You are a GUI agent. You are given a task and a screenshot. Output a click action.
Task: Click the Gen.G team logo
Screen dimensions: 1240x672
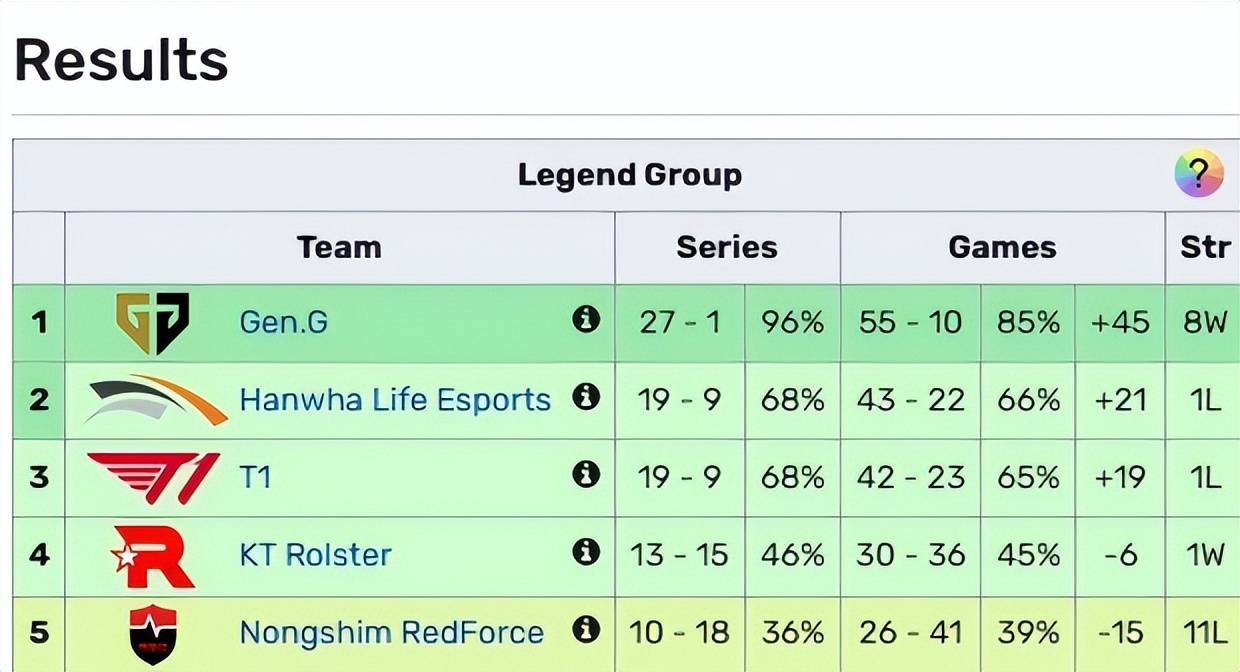point(152,323)
